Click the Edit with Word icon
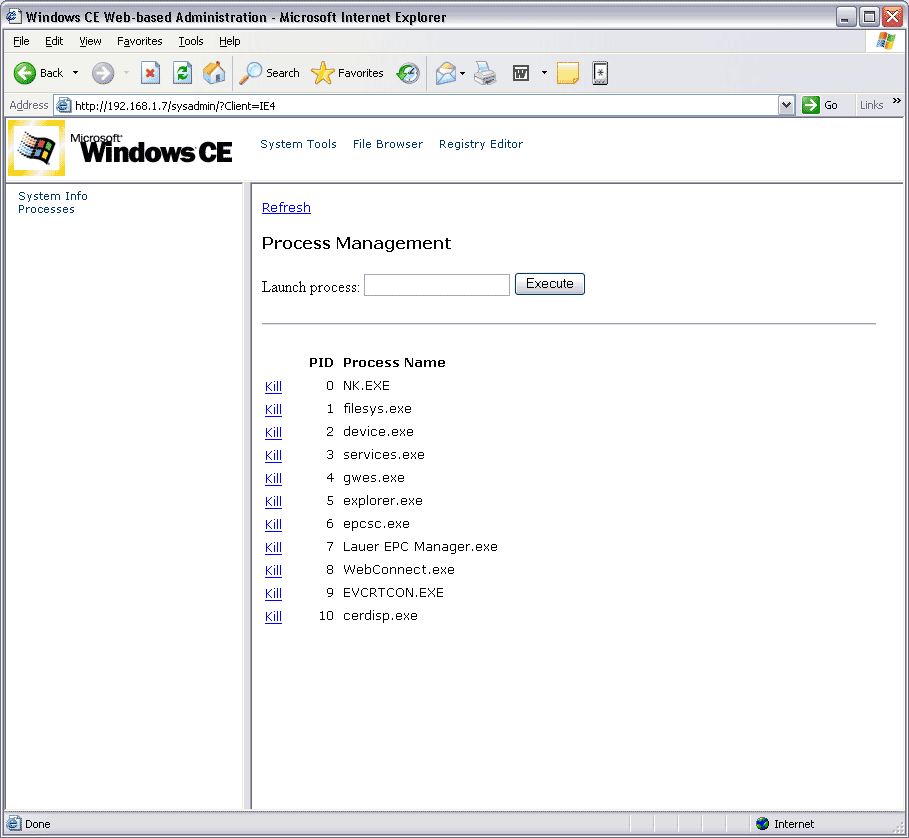The width and height of the screenshot is (909, 838). pyautogui.click(x=521, y=73)
